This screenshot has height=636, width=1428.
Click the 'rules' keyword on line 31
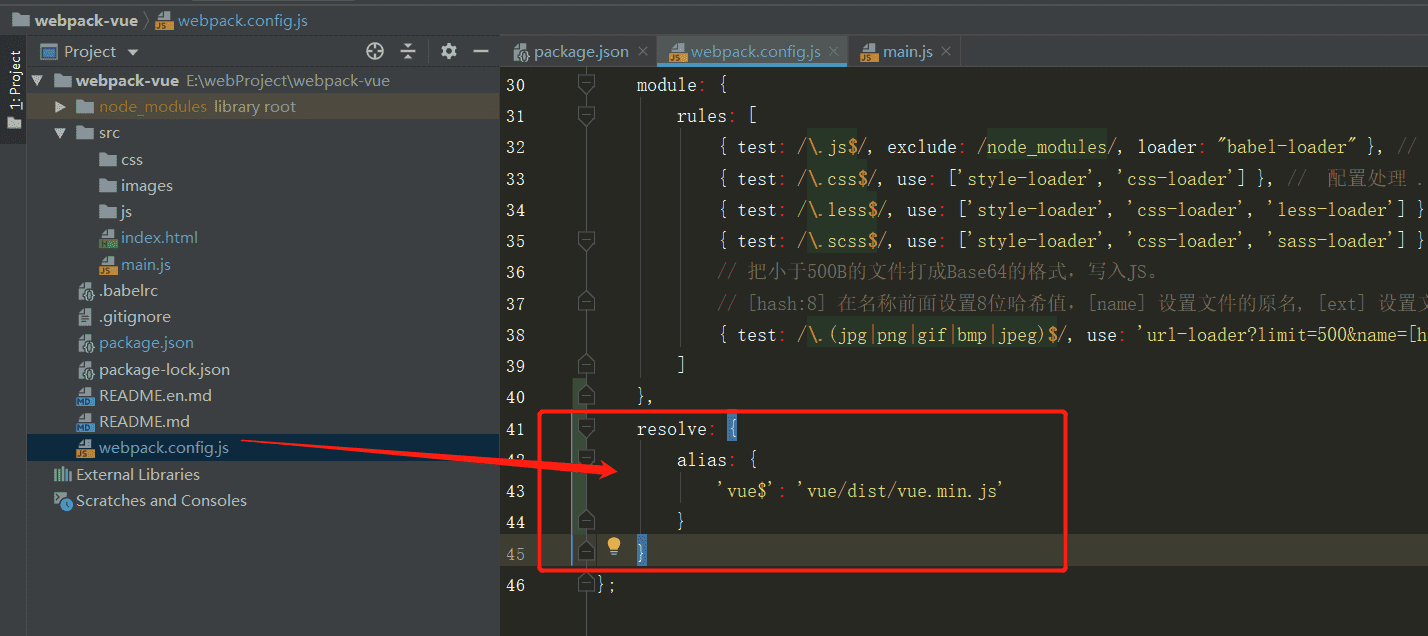click(701, 116)
